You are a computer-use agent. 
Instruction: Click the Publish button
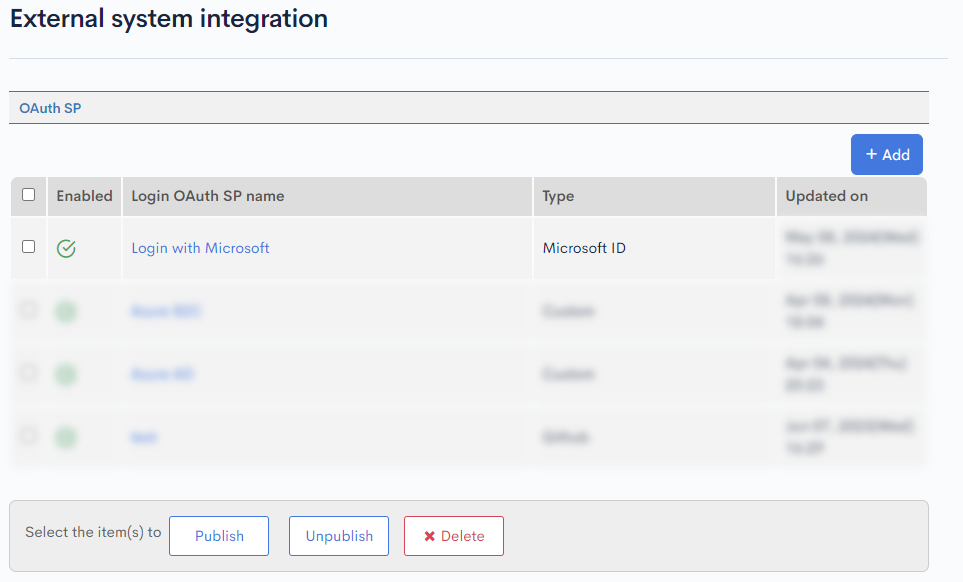pos(218,535)
